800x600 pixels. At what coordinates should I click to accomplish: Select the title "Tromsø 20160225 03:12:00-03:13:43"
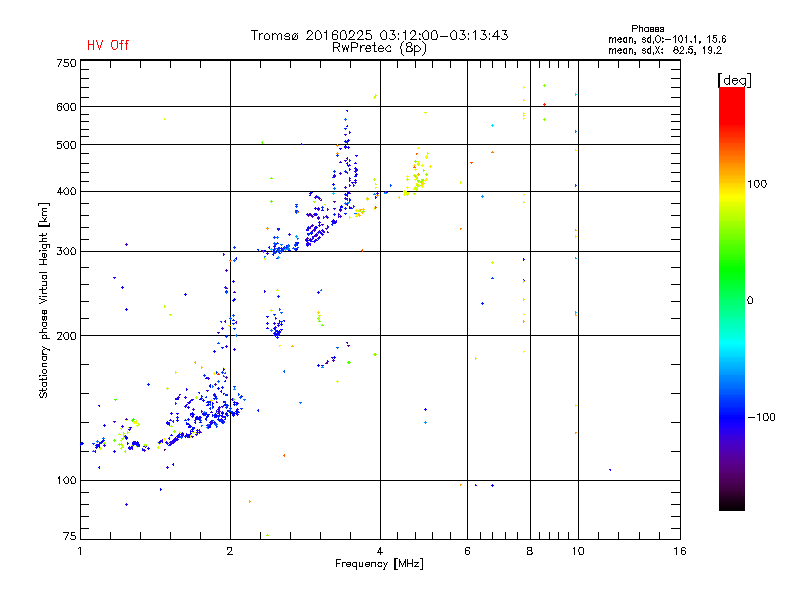tap(379, 35)
